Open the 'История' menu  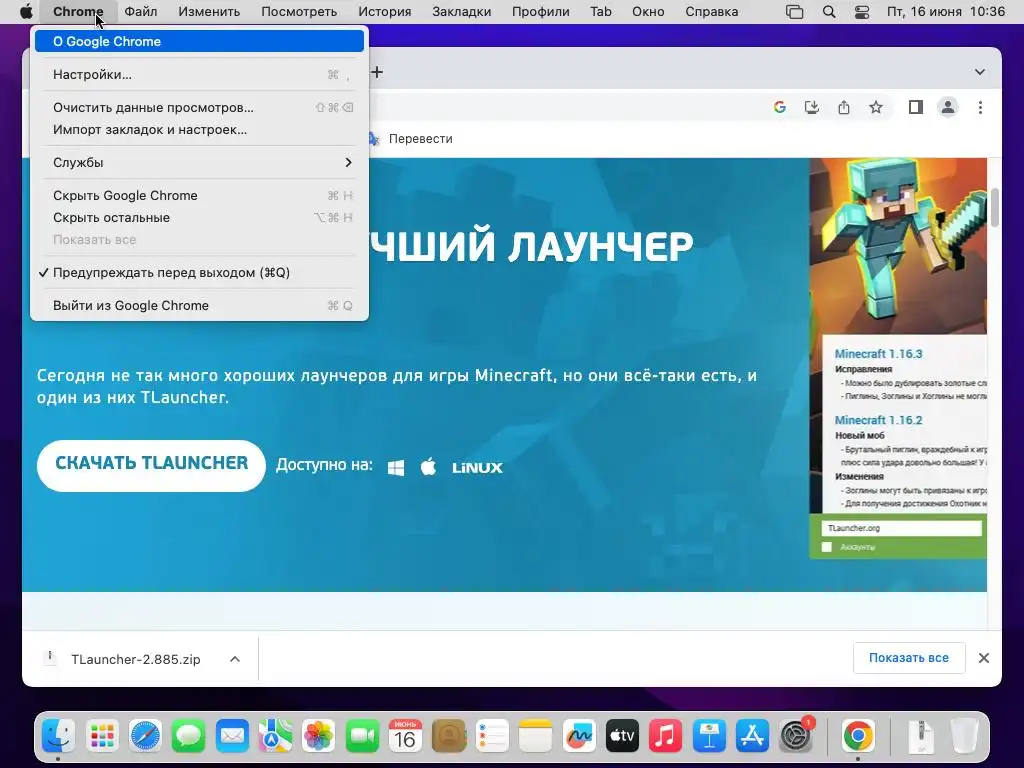coord(385,12)
